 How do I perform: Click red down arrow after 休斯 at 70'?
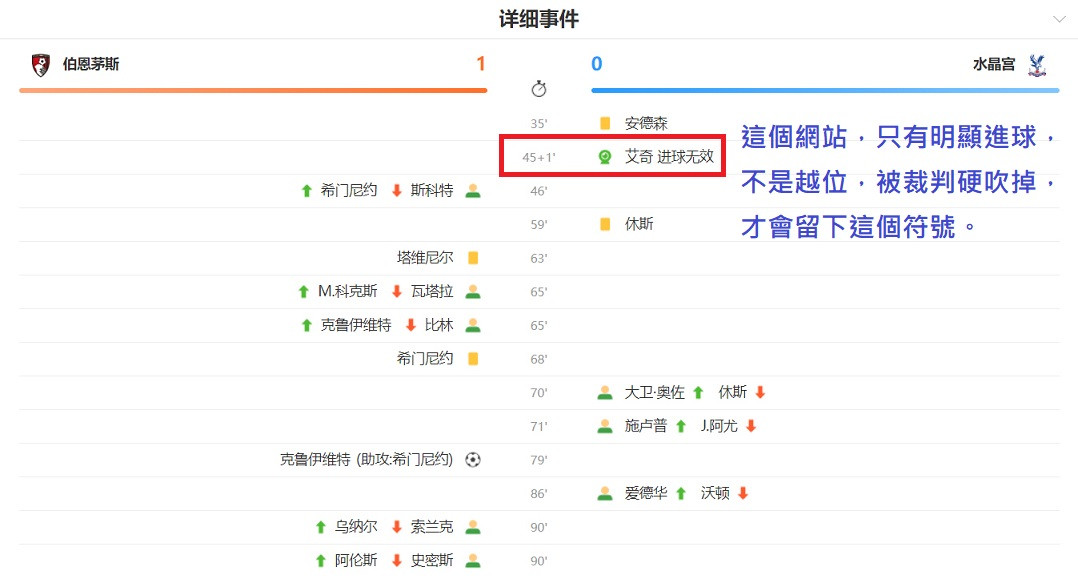(760, 392)
